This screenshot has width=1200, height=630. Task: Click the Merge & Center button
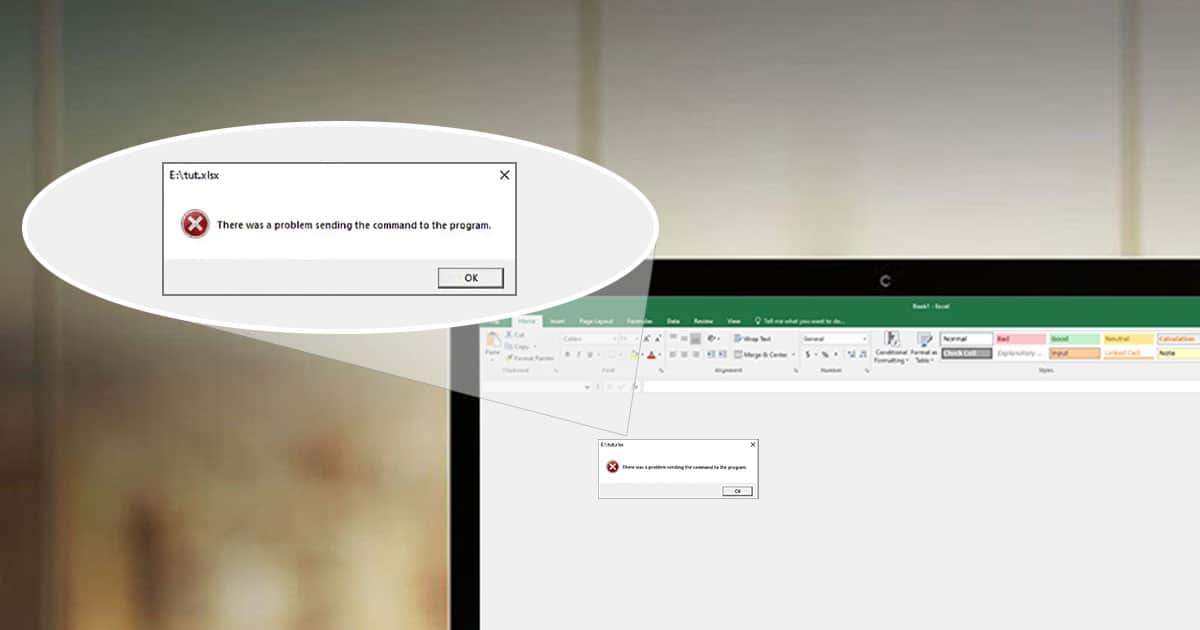pyautogui.click(x=760, y=355)
